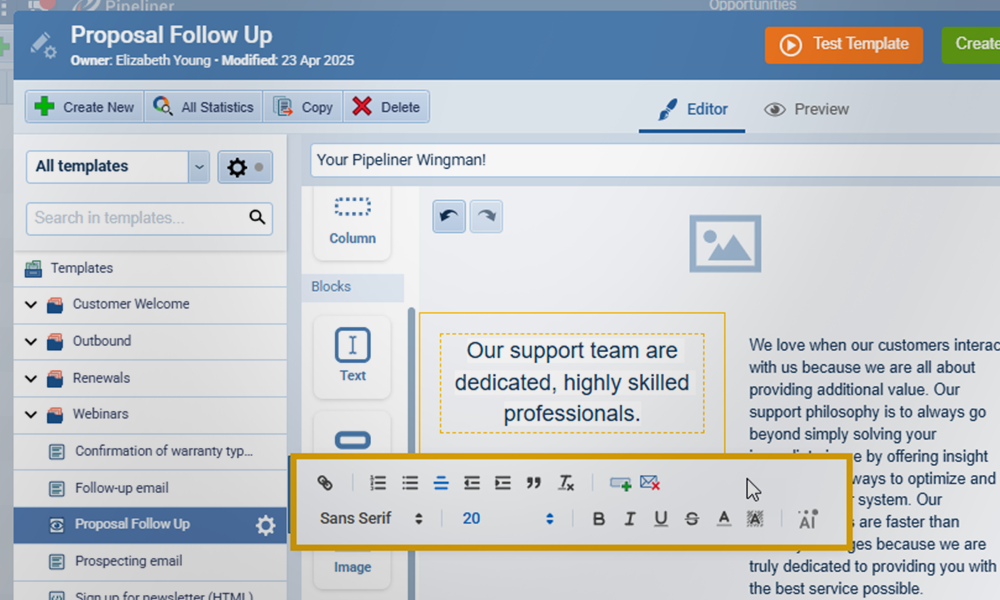Add the Text block

click(x=352, y=355)
